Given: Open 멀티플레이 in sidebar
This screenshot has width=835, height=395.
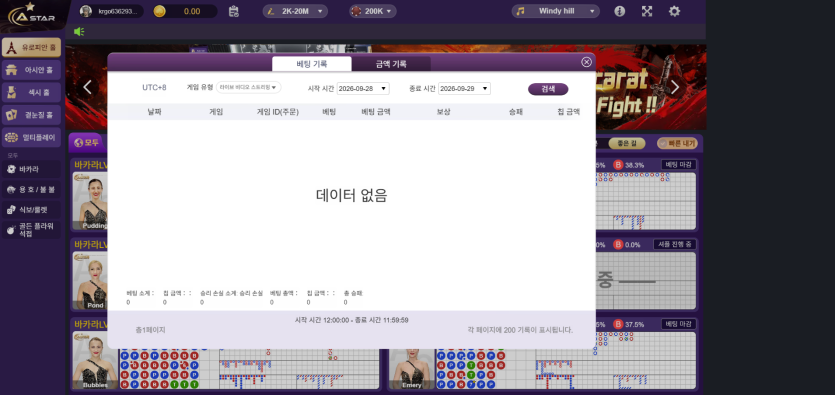Looking at the screenshot, I should pyautogui.click(x=31, y=137).
